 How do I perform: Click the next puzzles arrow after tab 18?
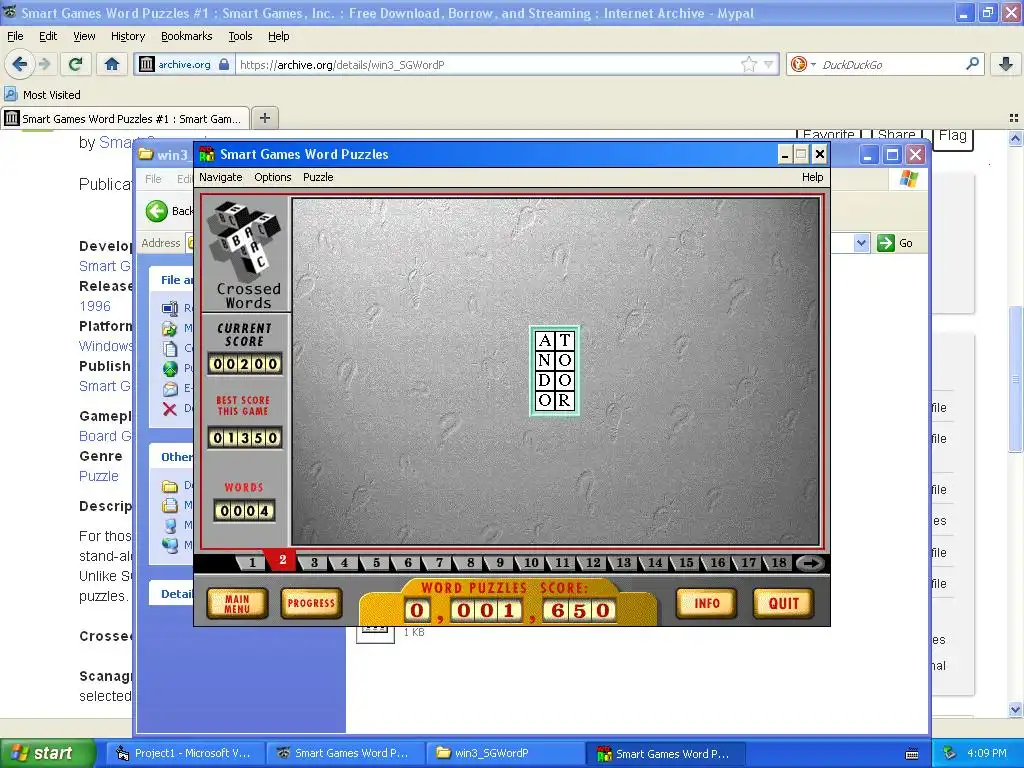click(810, 563)
